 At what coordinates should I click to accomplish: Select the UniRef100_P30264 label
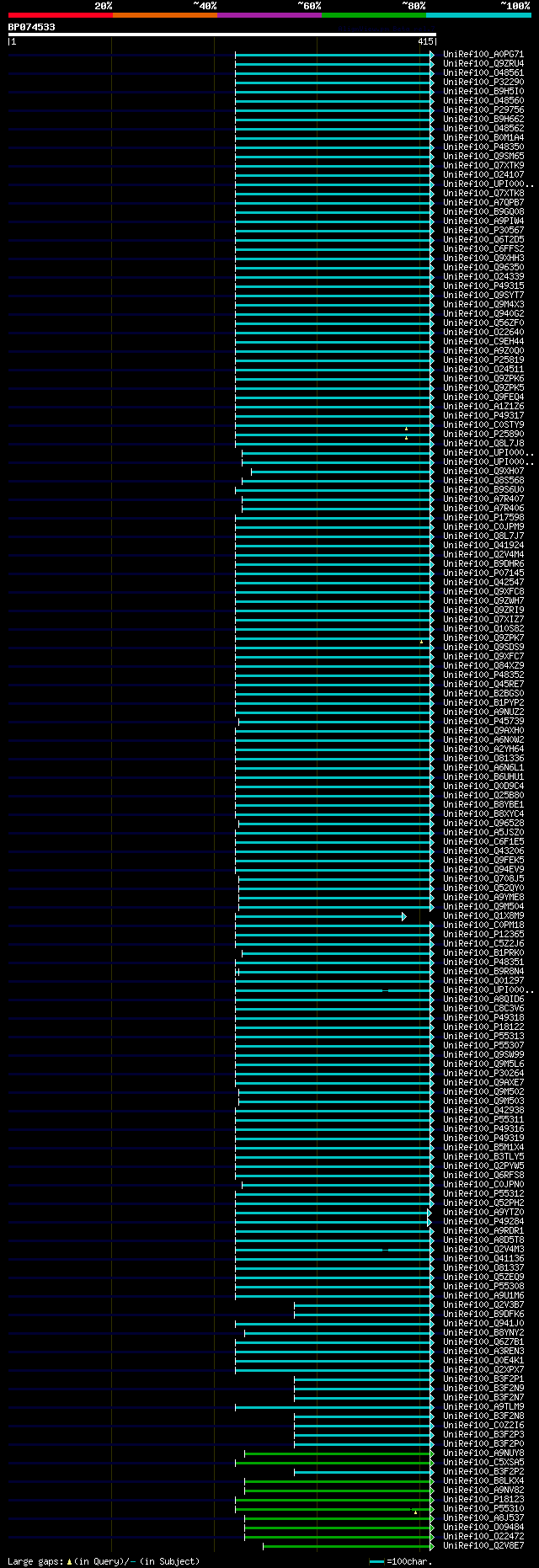483,1074
